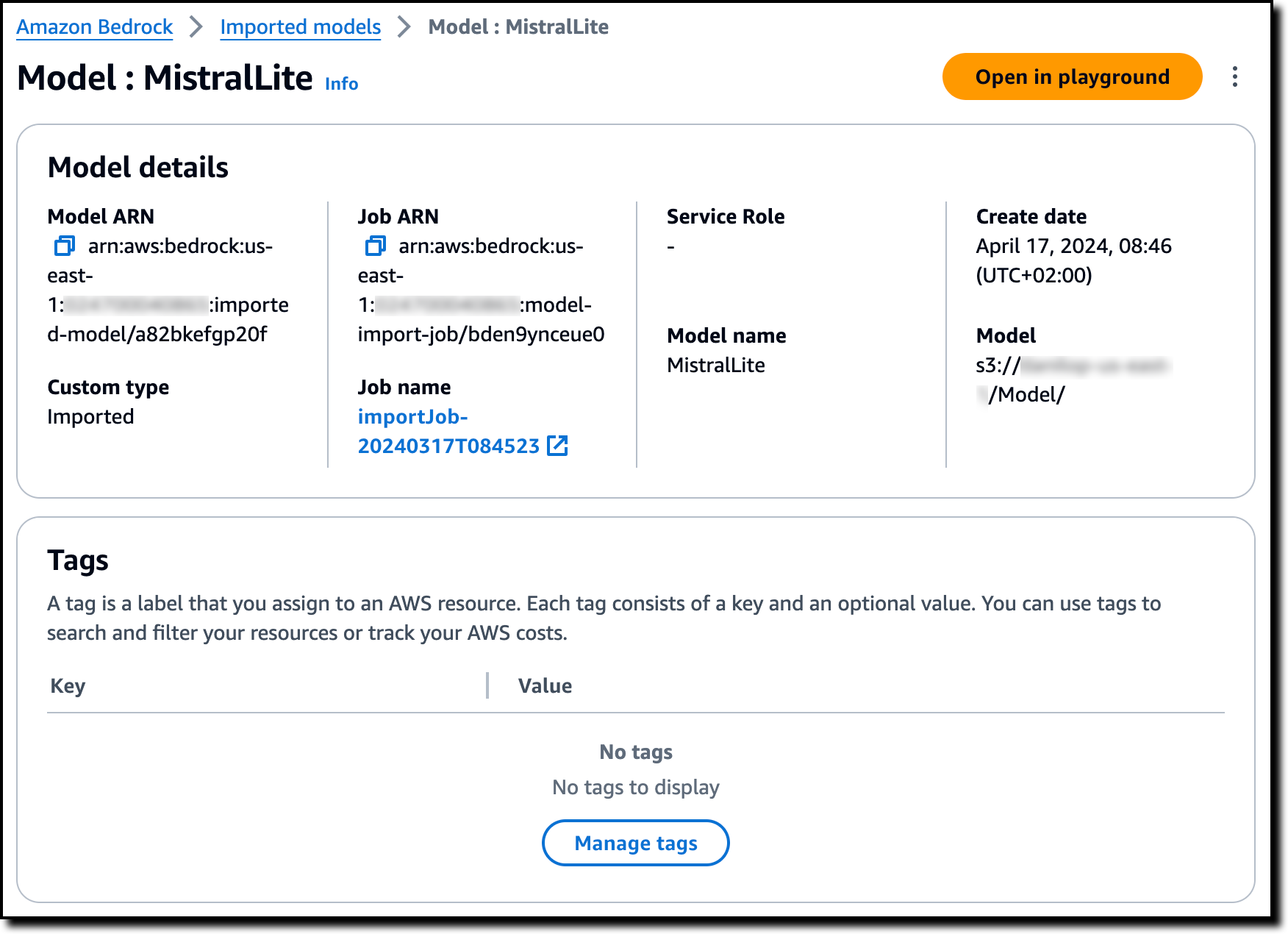Click the Model ARN value text
Screen dimensions: 1288x934
coord(168,290)
